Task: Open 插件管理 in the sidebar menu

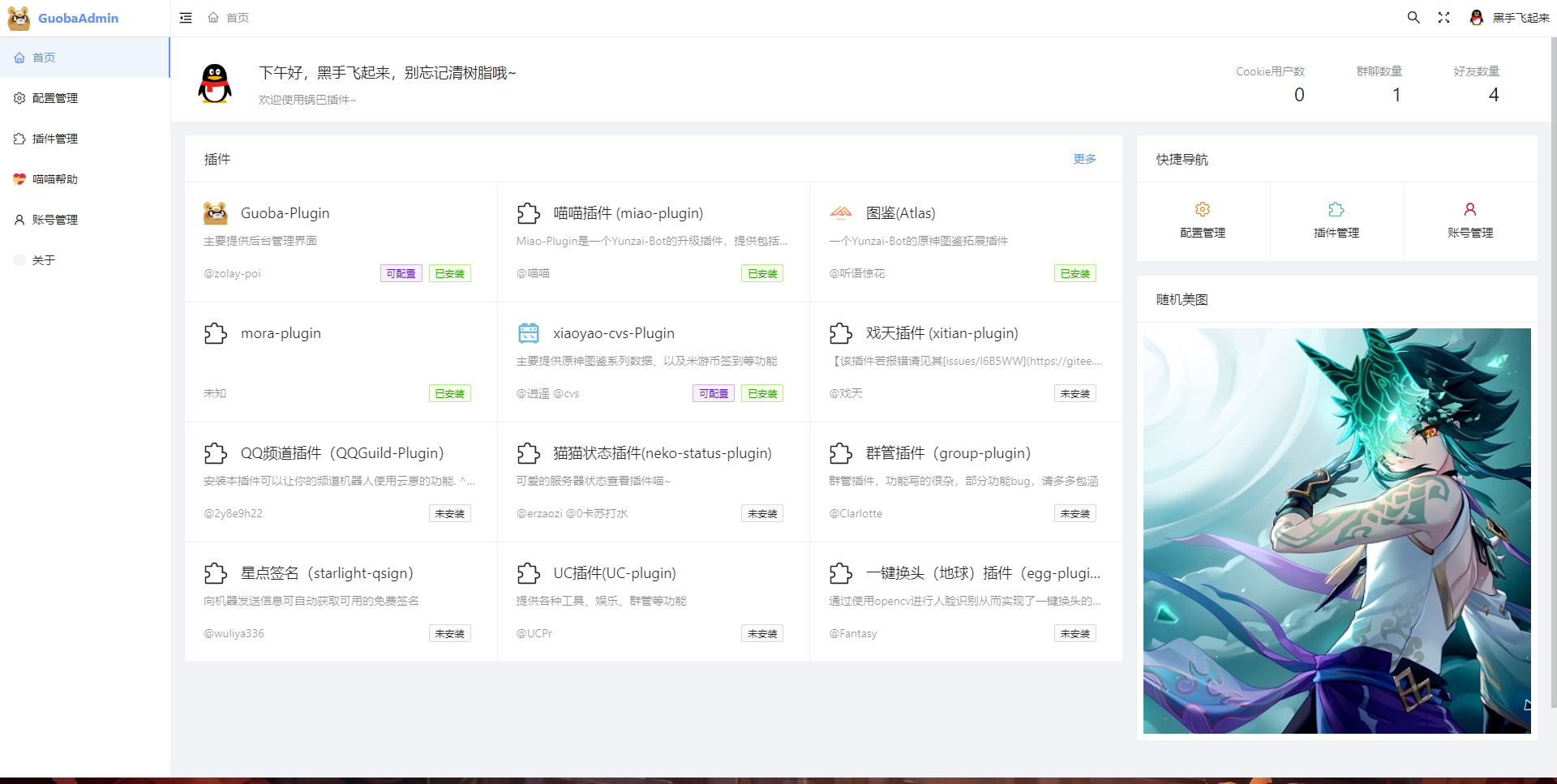Action: 55,139
